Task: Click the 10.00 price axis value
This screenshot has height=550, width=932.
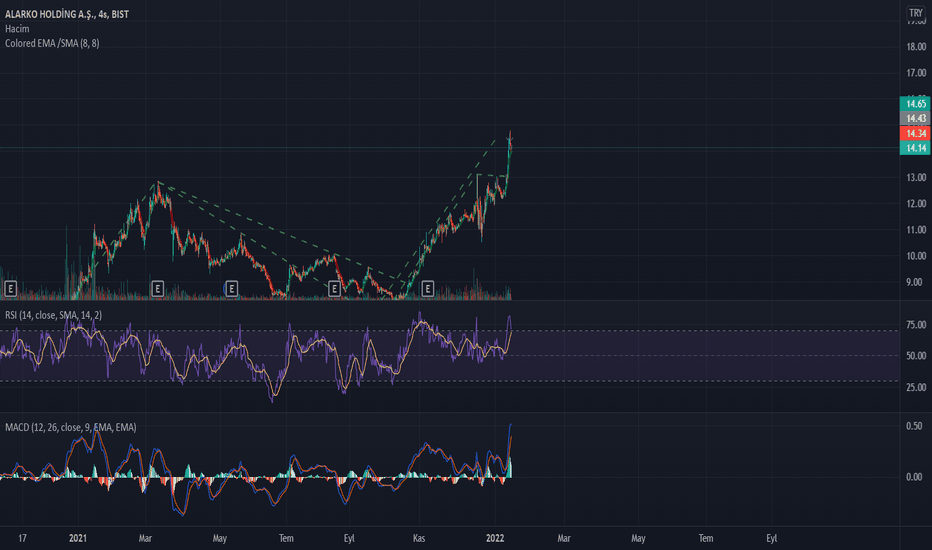Action: coord(916,256)
